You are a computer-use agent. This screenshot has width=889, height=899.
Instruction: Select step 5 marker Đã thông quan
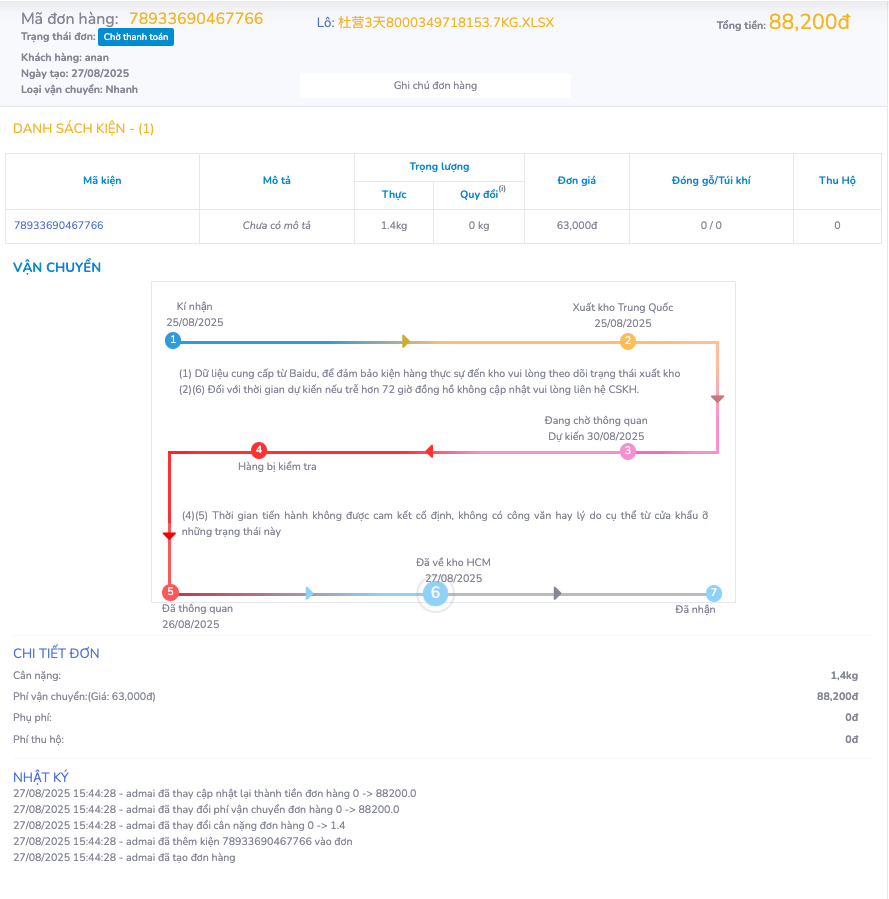170,592
